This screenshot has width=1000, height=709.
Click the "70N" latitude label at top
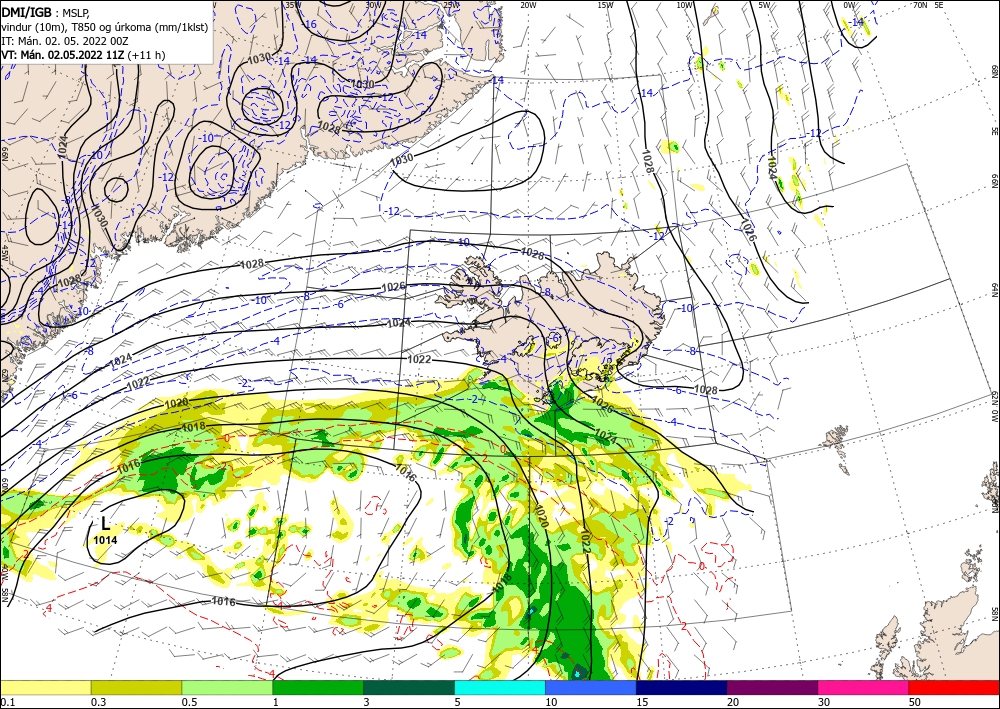[x=920, y=5]
